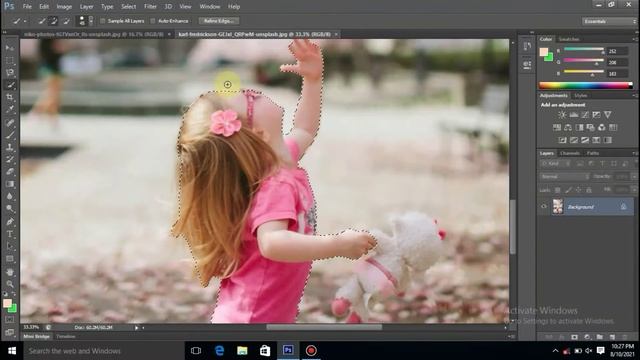Screen dimensions: 640x360
Task: Change screen mode at toolbox bottom
Action: pyautogui.click(x=10, y=332)
